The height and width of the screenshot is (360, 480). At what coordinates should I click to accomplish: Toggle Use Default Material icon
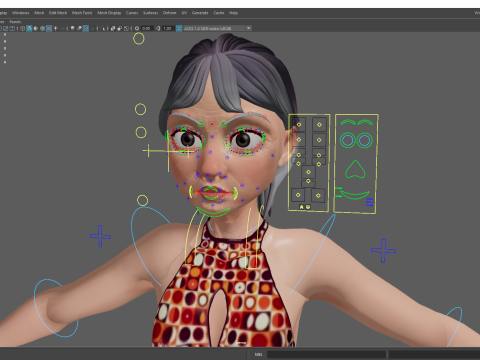click(x=36, y=28)
